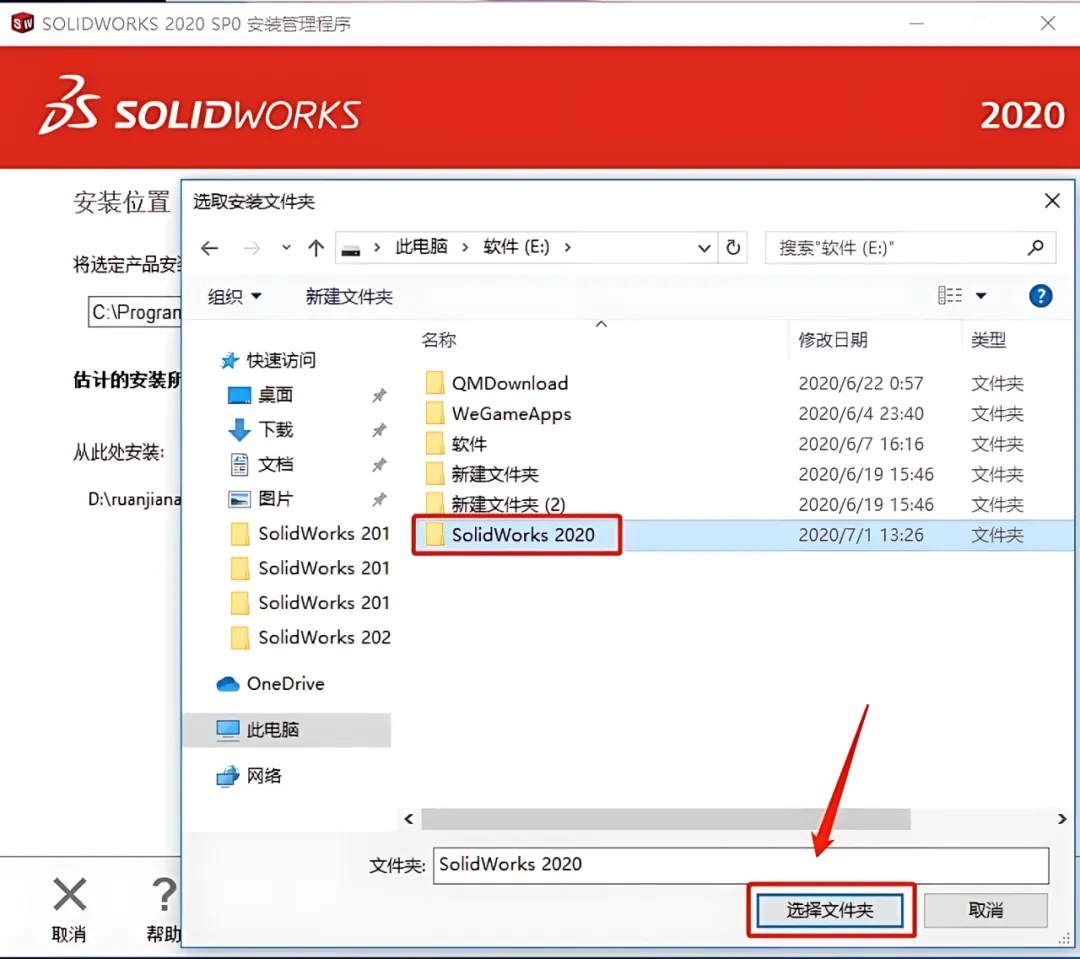Change view layout icon
The height and width of the screenshot is (959, 1080).
click(950, 296)
